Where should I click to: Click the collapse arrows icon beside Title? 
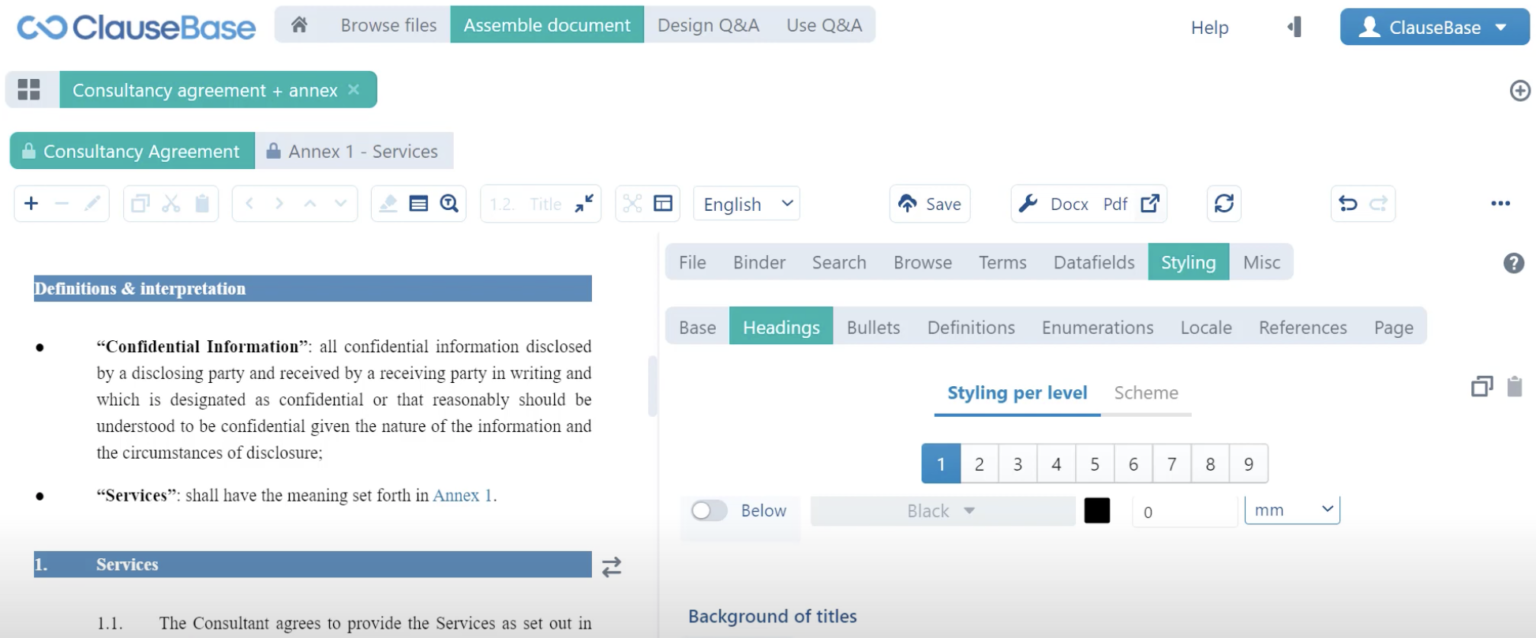584,204
